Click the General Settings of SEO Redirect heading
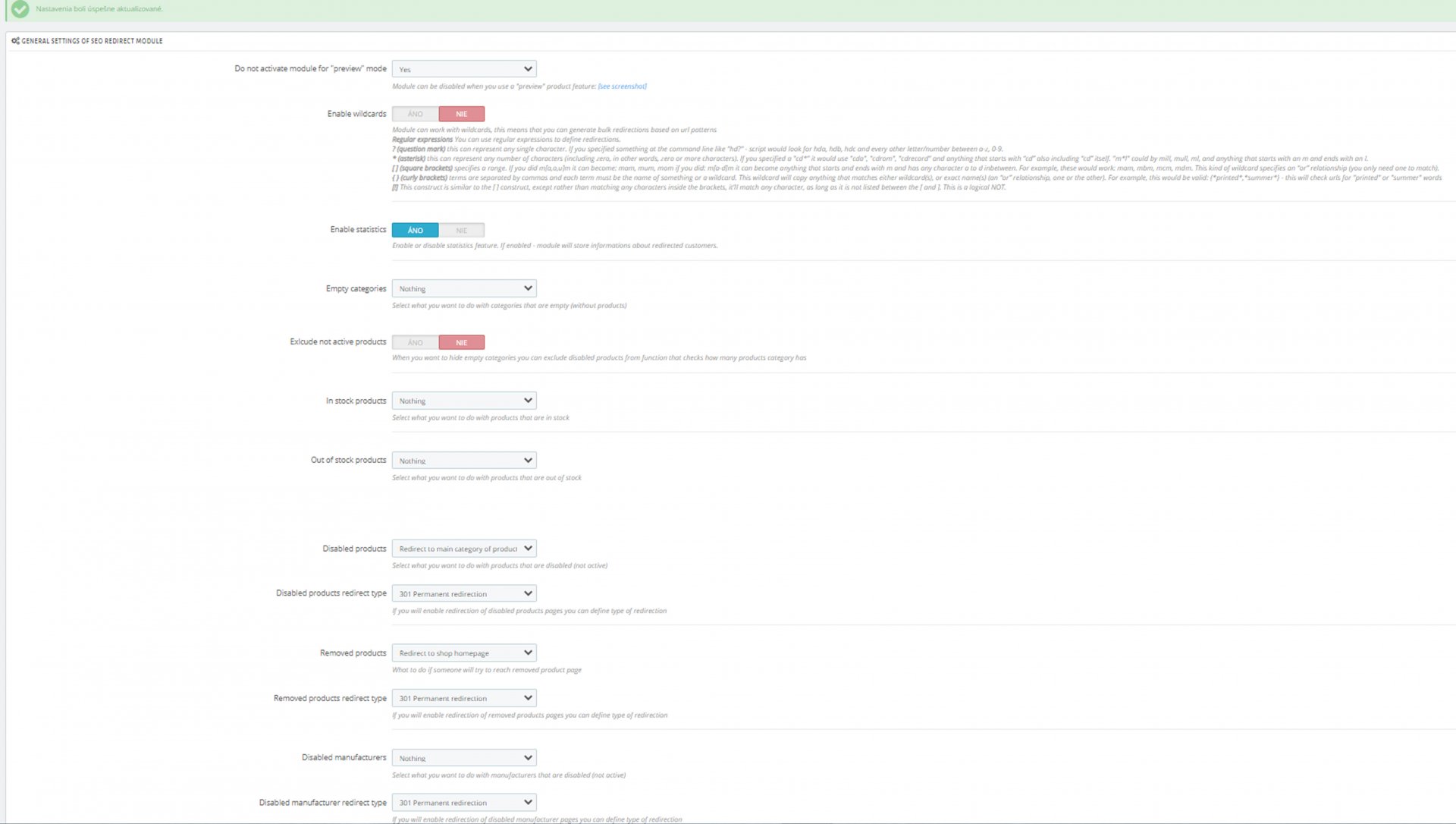1456x824 pixels. [92, 41]
